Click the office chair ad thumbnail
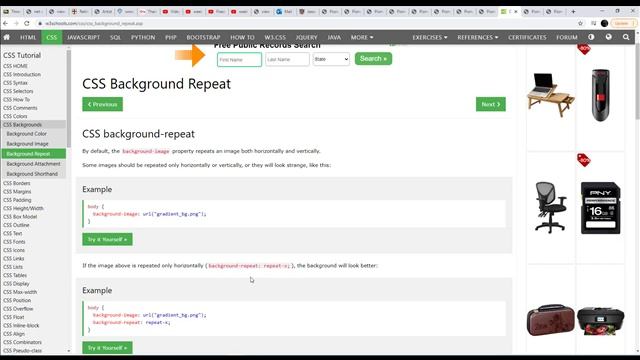Screen dimensions: 640x360 coord(551,207)
